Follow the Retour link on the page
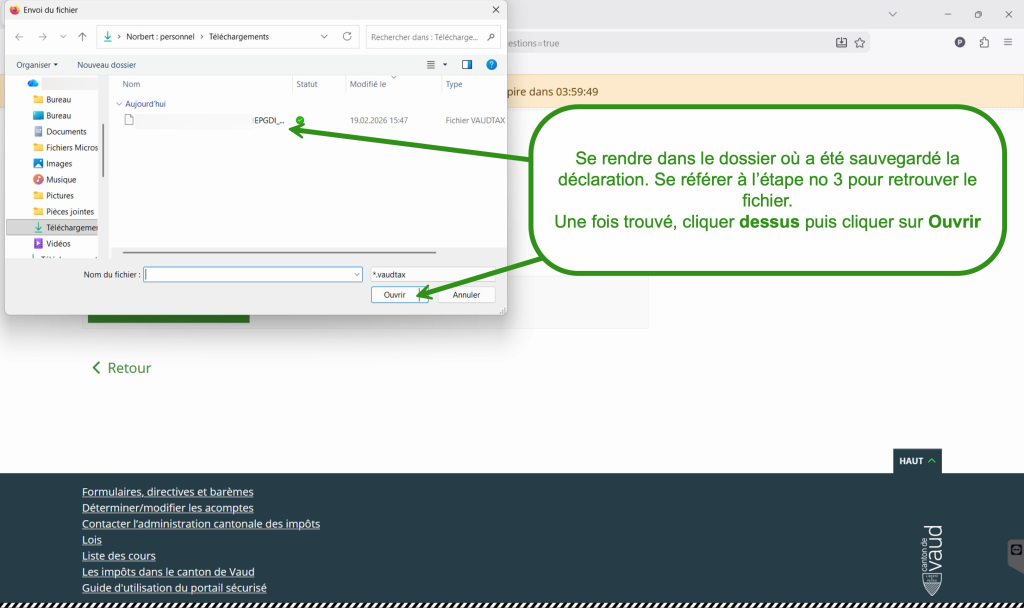Viewport: 1024px width, 608px height. pyautogui.click(x=121, y=368)
